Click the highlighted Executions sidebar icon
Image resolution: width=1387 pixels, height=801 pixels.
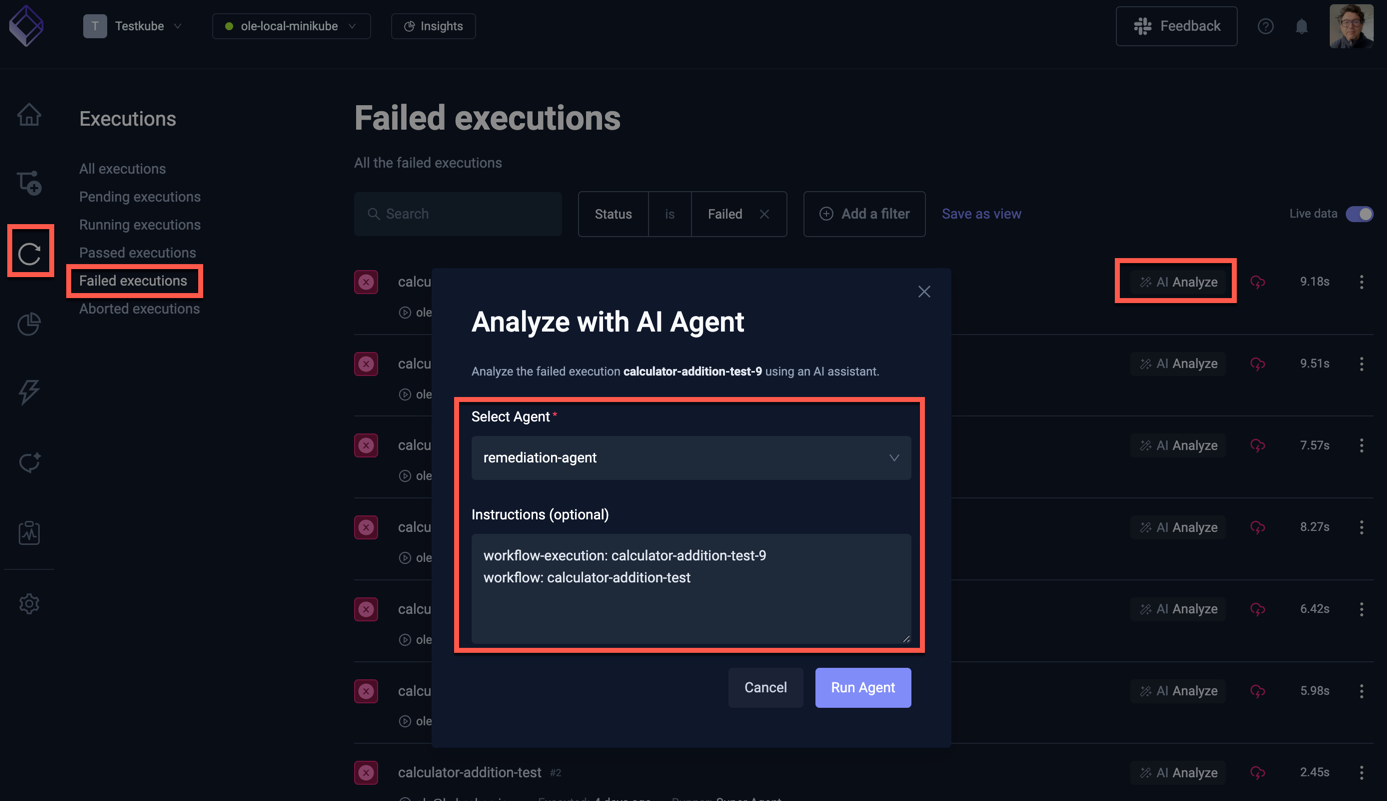(x=29, y=251)
